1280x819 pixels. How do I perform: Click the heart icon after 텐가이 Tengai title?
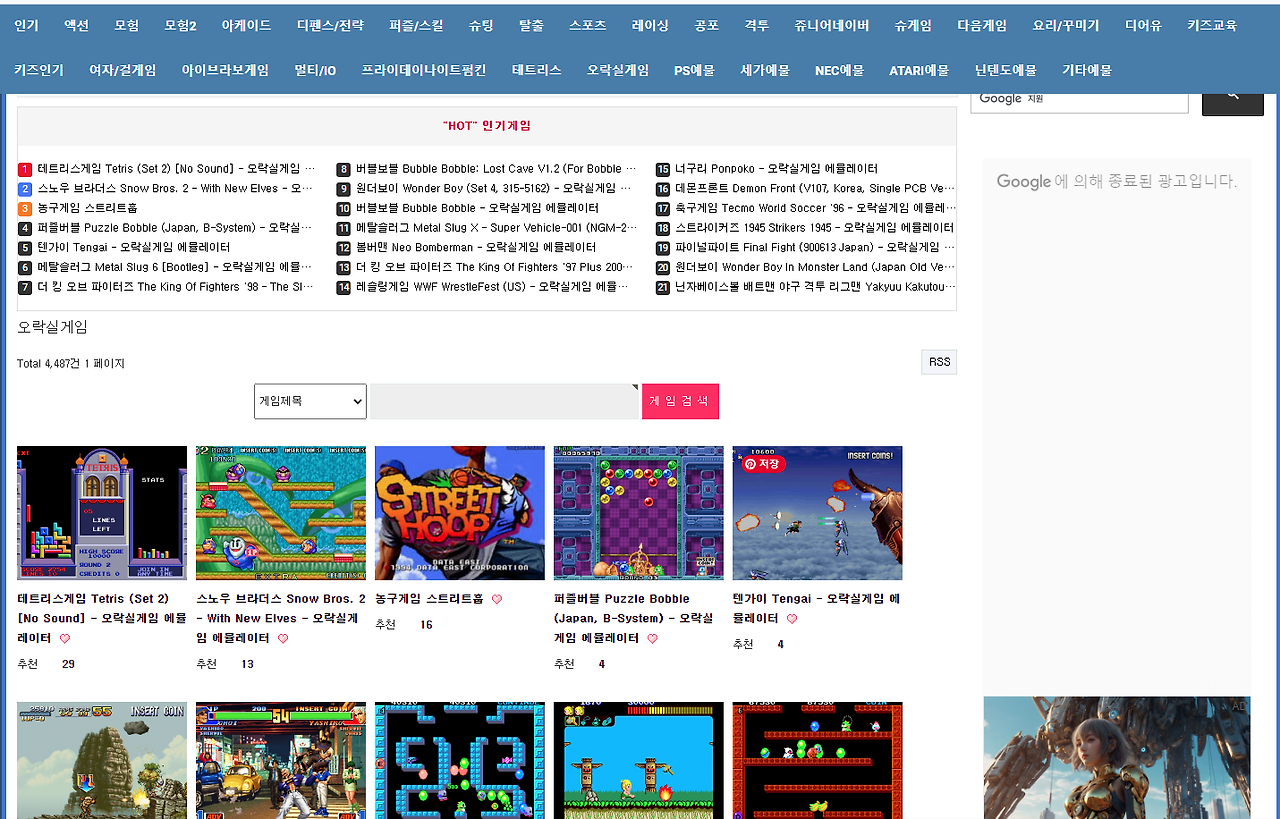[792, 619]
